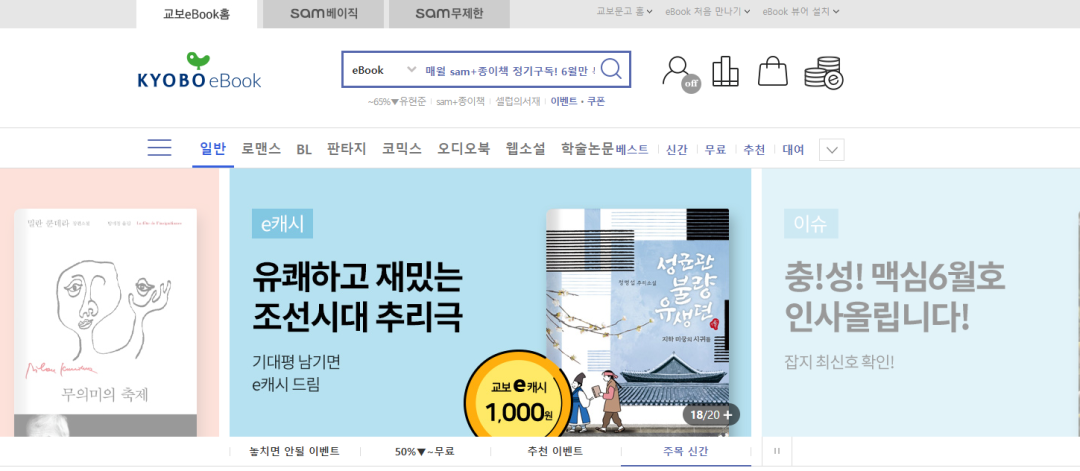Image resolution: width=1080 pixels, height=471 pixels.
Task: Open the user account login icon
Action: [680, 73]
